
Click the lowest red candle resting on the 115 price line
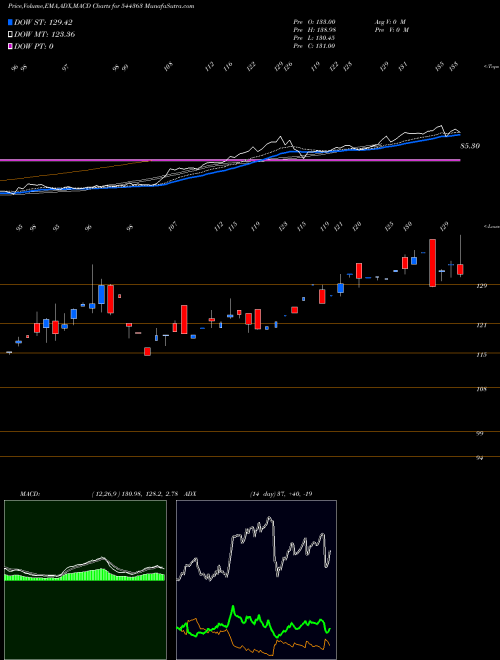[147, 351]
